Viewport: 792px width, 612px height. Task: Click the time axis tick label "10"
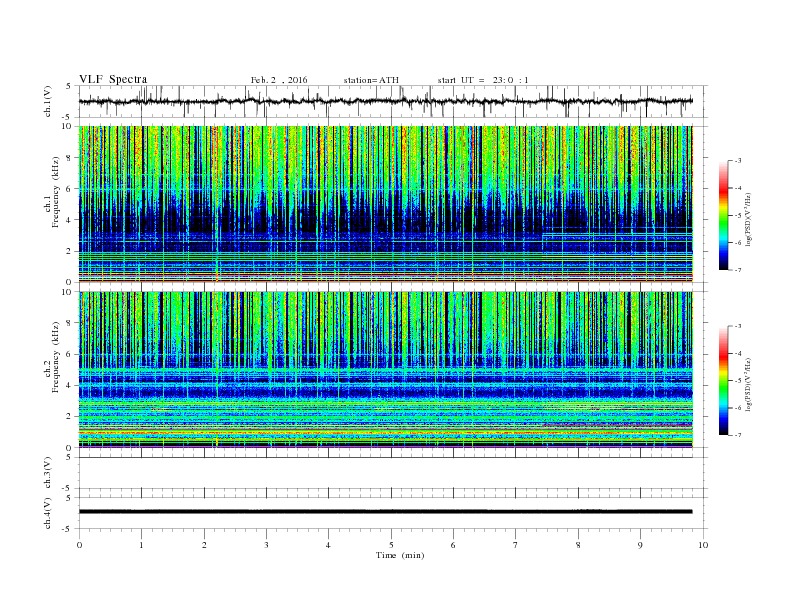pos(703,545)
